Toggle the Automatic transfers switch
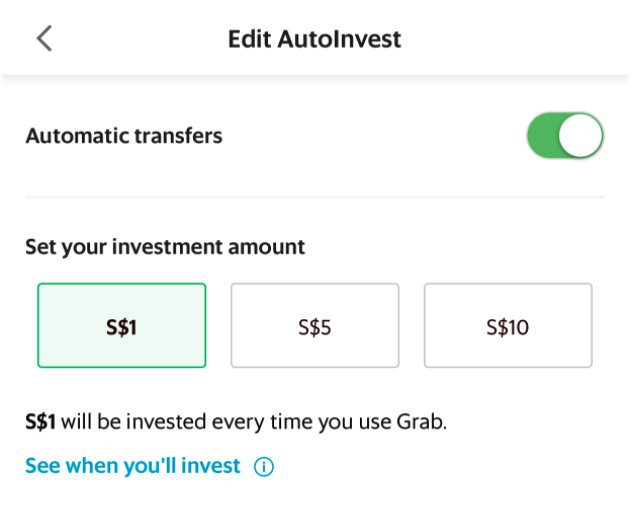Viewport: 641px width, 506px height. coord(565,135)
